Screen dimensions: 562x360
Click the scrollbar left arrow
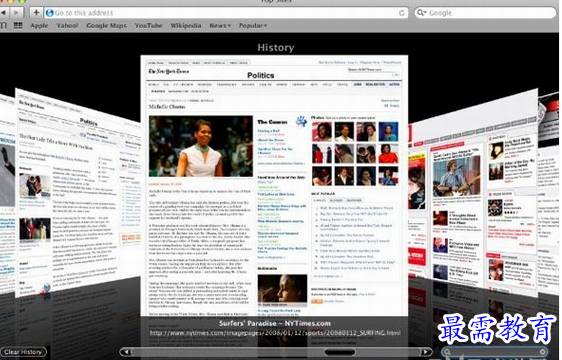pyautogui.click(x=125, y=352)
